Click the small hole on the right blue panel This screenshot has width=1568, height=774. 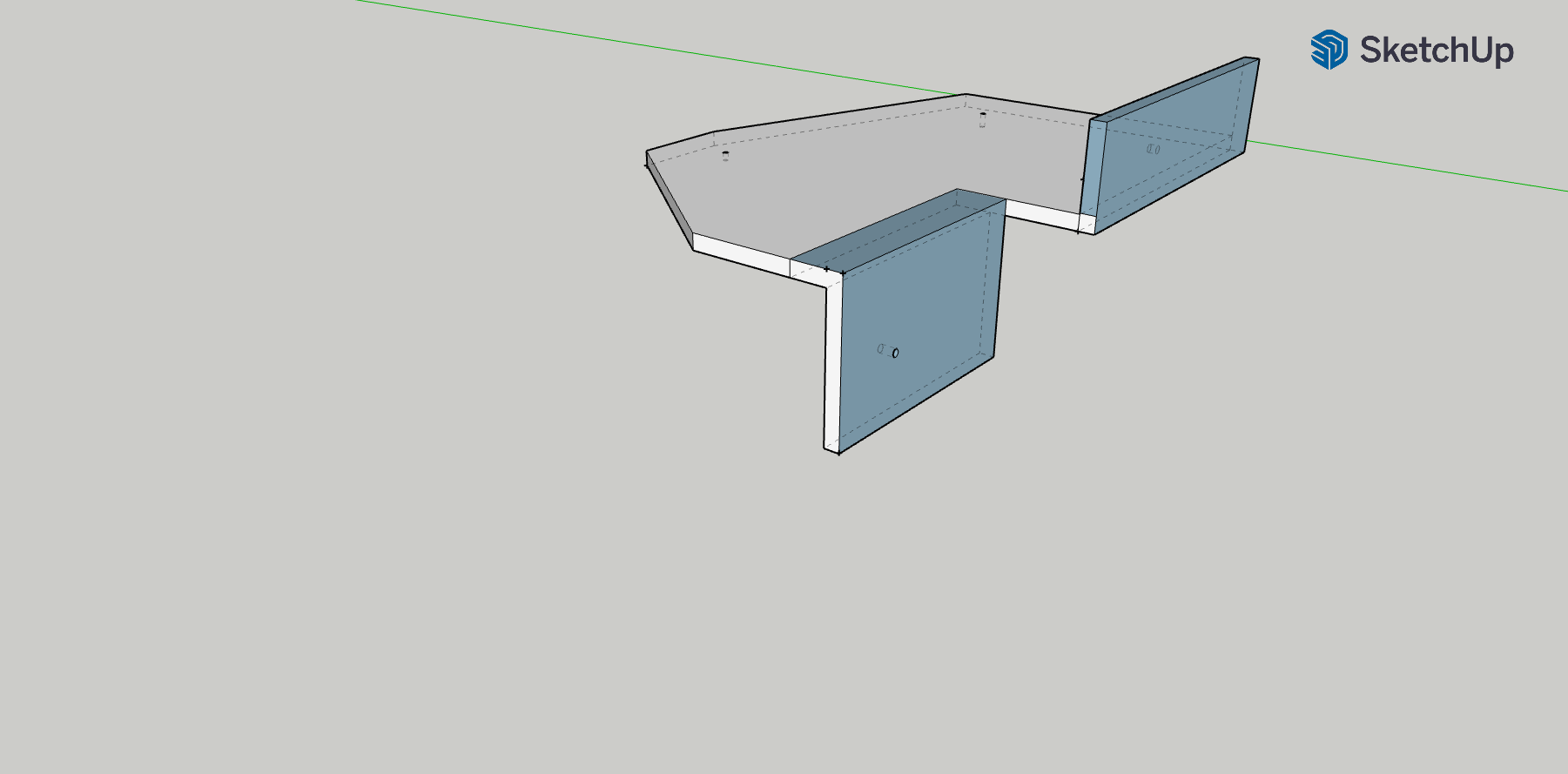(x=1153, y=149)
